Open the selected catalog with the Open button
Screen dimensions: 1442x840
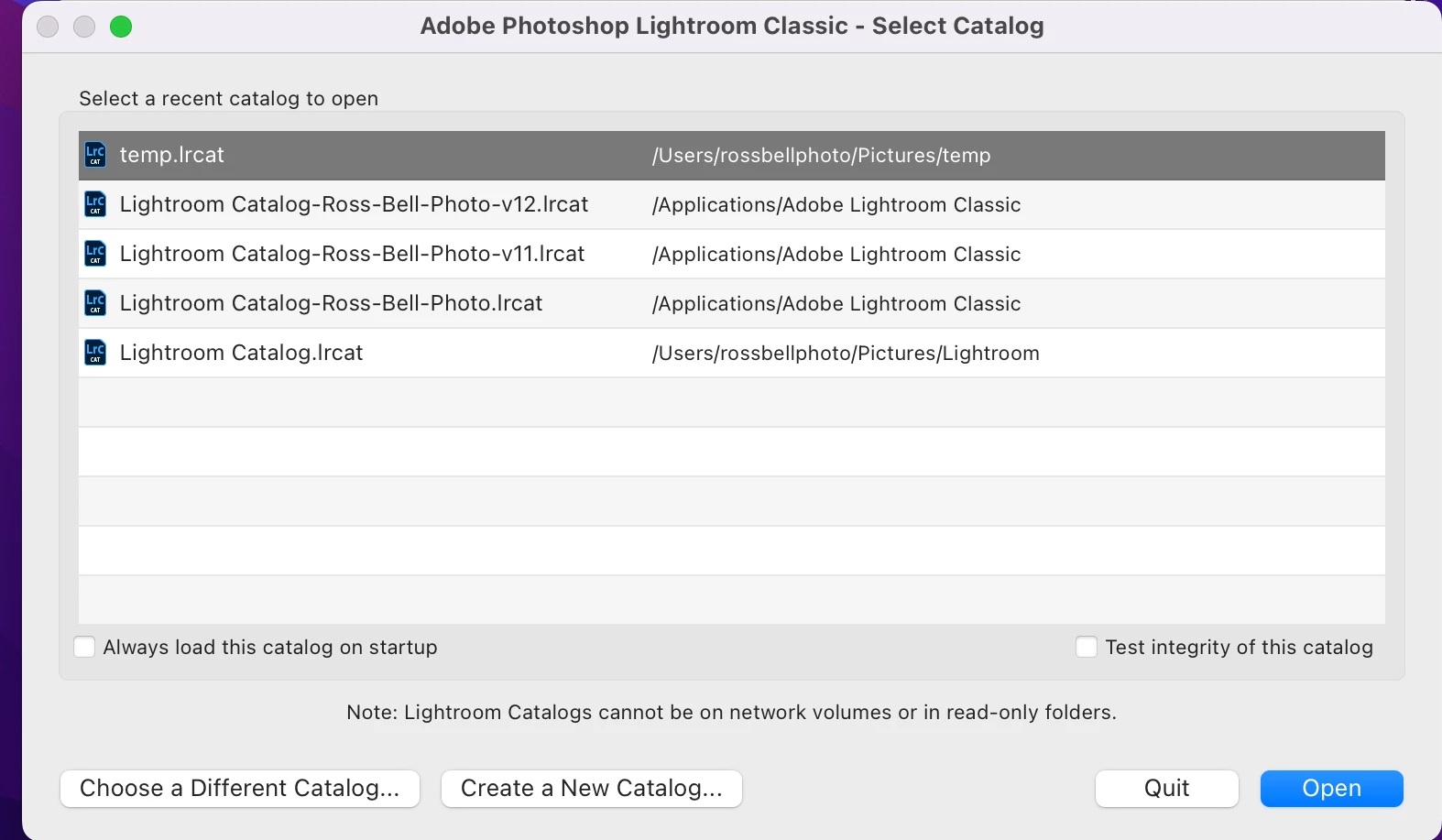pyautogui.click(x=1331, y=789)
